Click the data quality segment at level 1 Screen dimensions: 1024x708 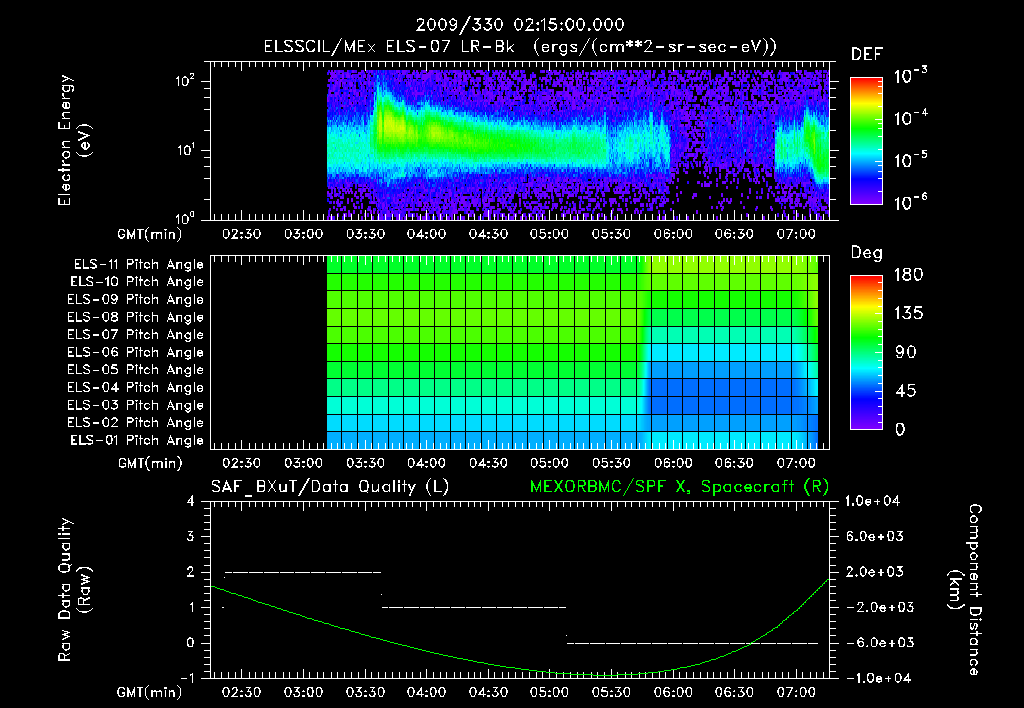[x=474, y=607]
